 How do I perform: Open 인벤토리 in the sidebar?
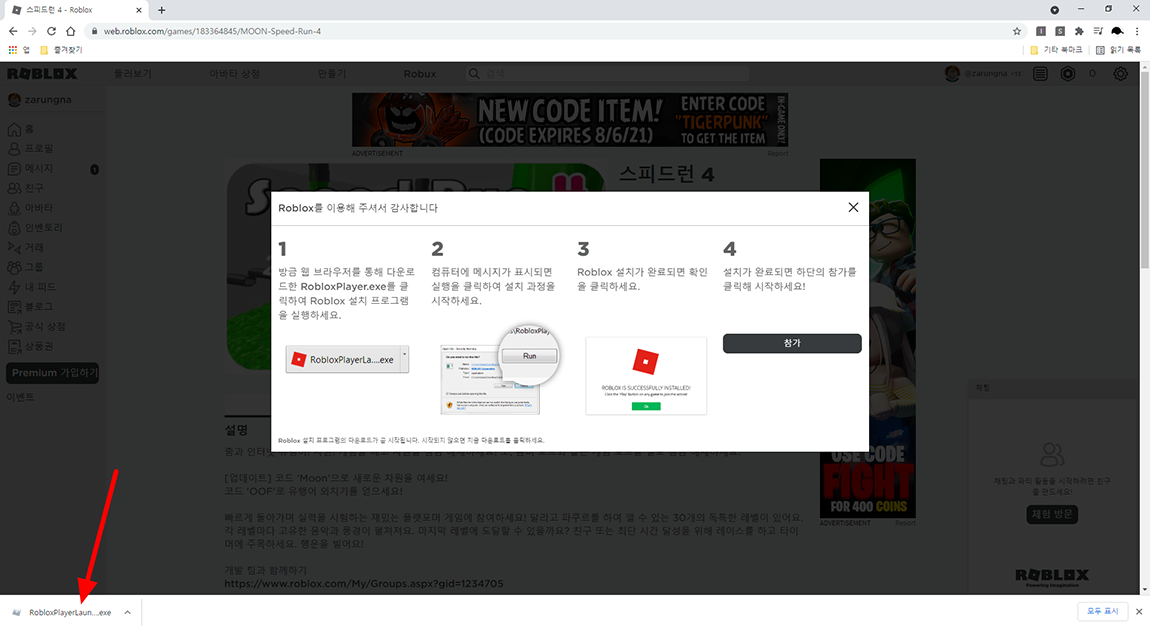click(x=35, y=228)
